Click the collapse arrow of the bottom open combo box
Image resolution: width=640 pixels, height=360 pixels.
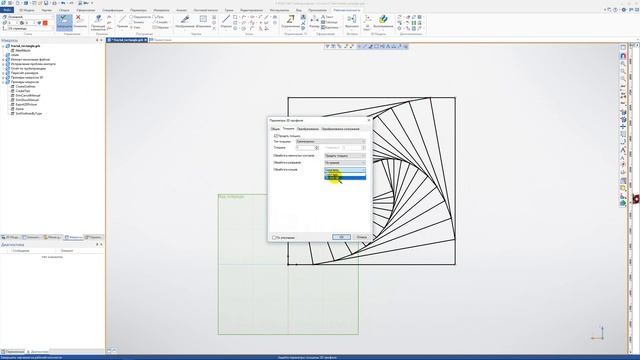click(363, 169)
